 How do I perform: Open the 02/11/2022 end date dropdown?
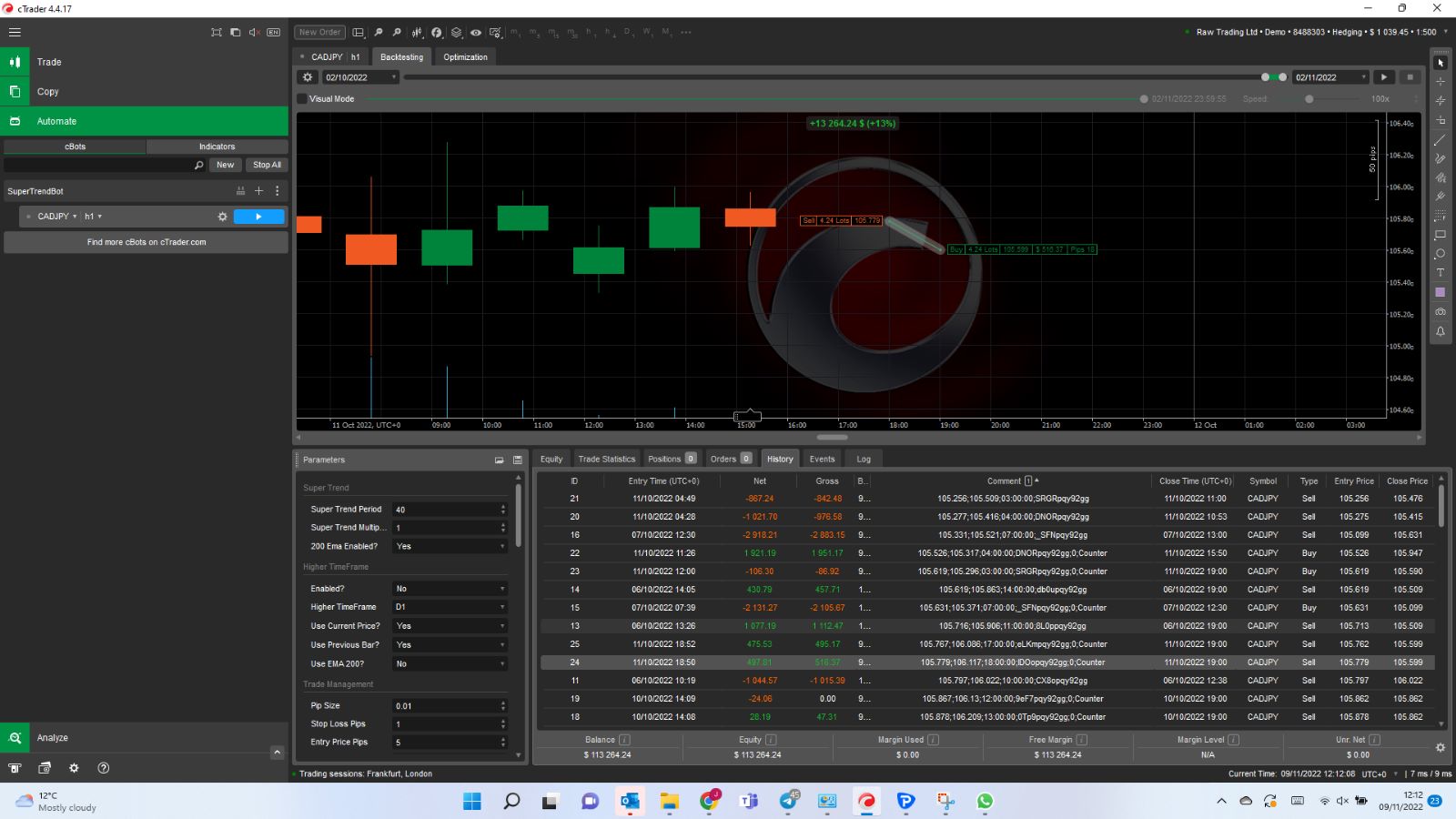click(x=1330, y=77)
